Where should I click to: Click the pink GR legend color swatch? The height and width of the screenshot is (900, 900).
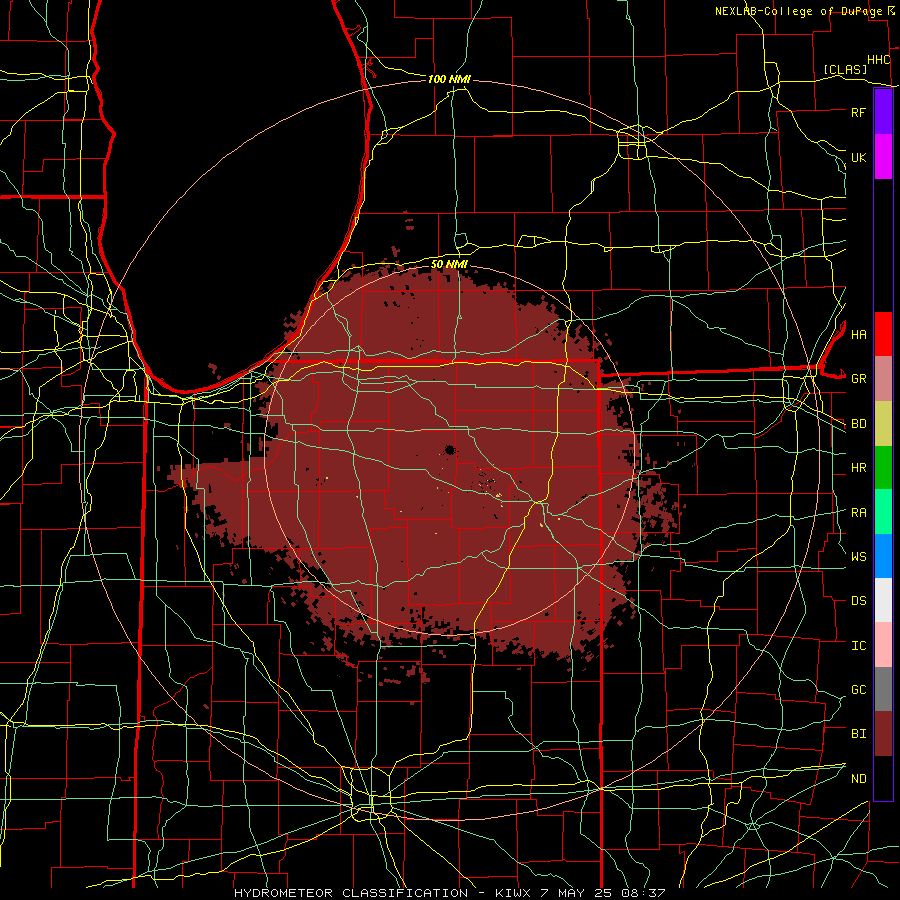tap(883, 379)
